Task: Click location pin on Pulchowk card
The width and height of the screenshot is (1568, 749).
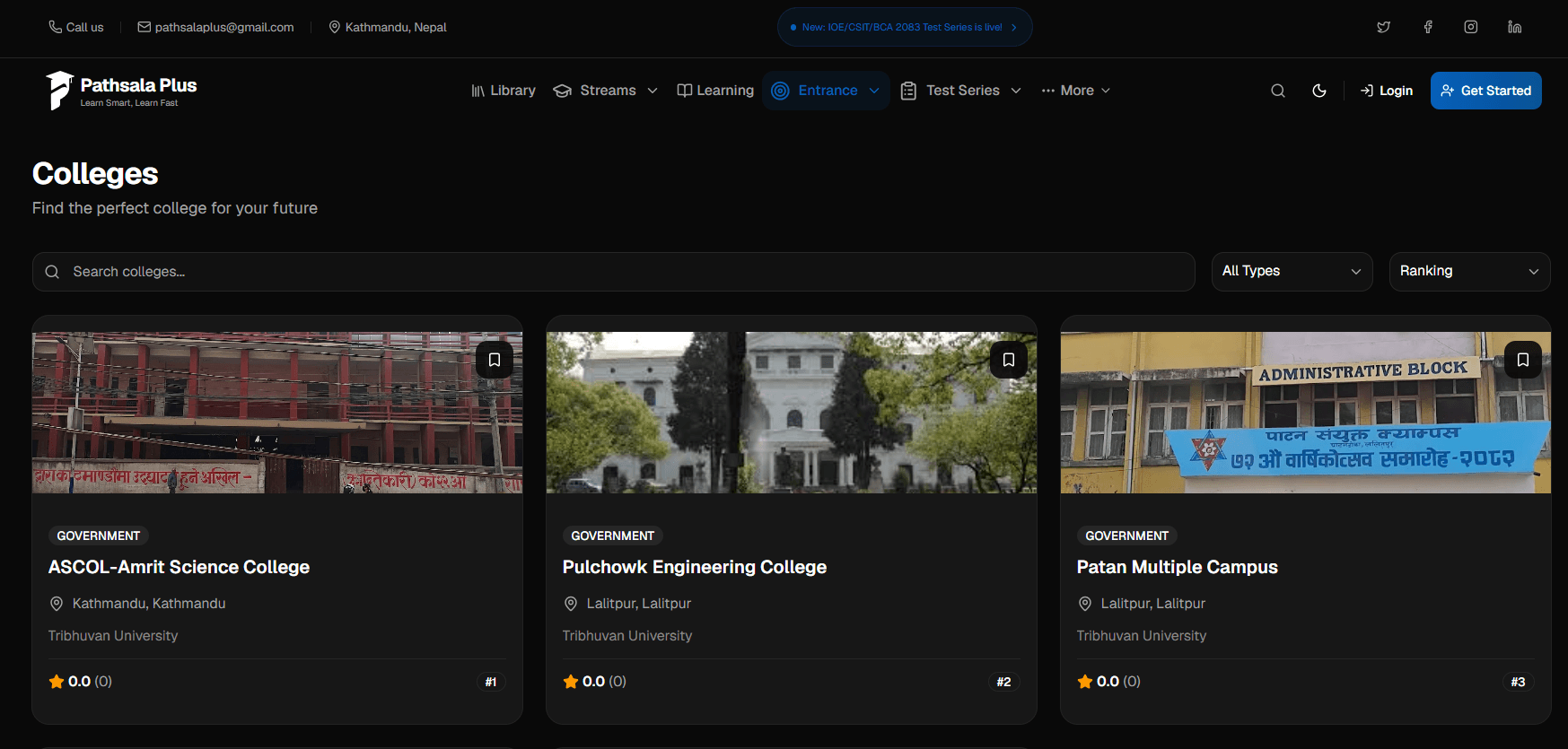Action: point(571,604)
